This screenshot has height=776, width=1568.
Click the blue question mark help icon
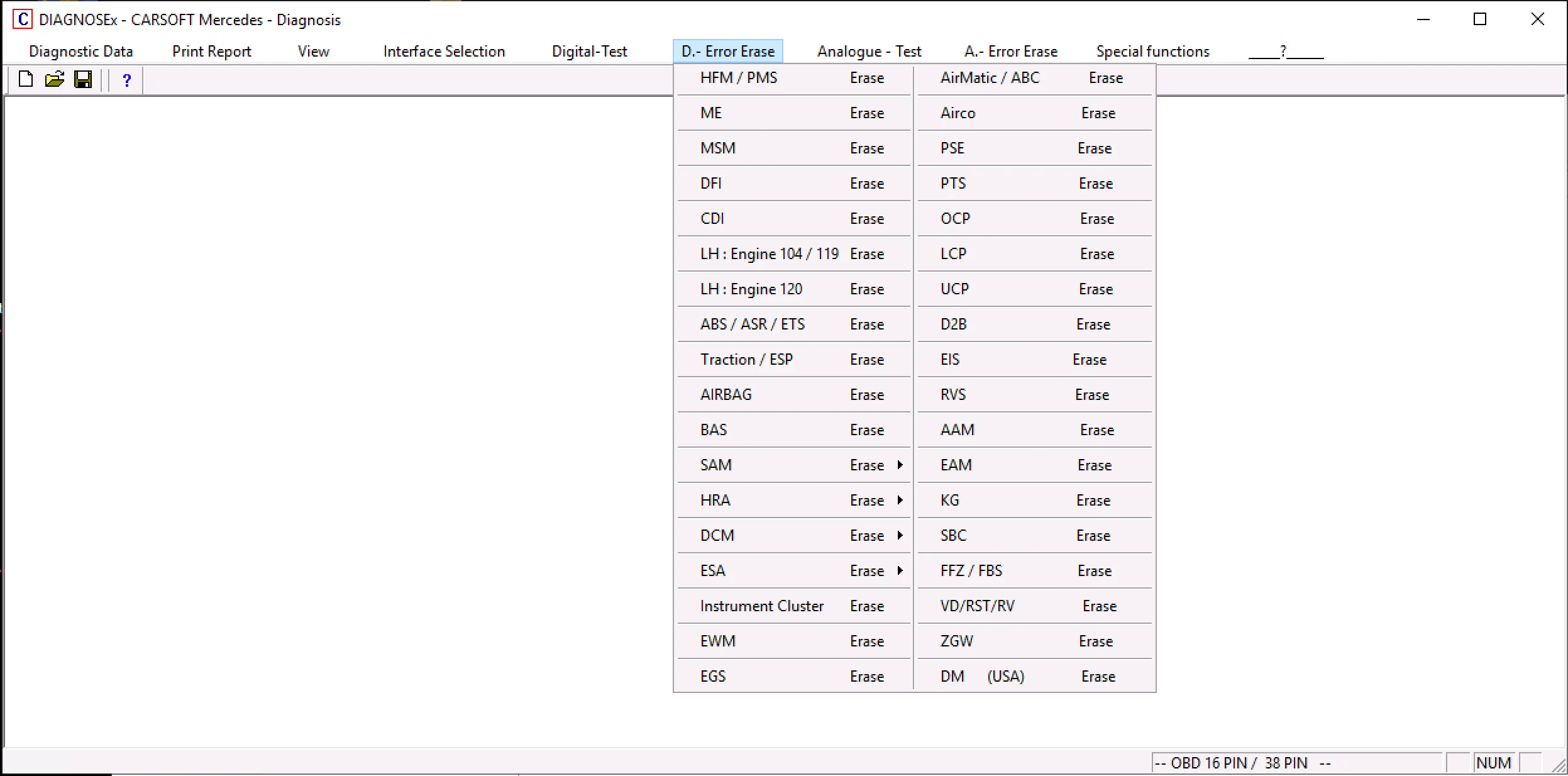[x=127, y=80]
